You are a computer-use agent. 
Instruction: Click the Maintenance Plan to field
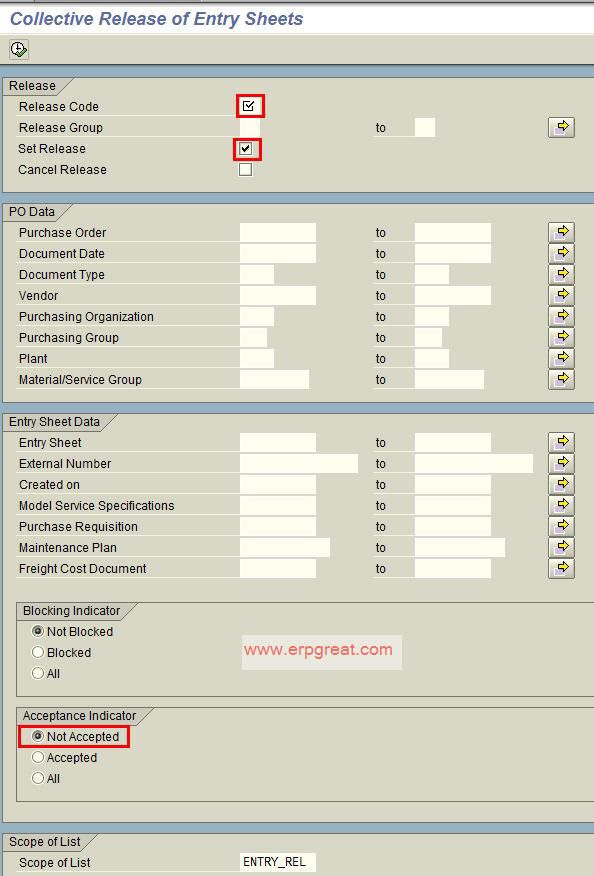click(x=460, y=548)
